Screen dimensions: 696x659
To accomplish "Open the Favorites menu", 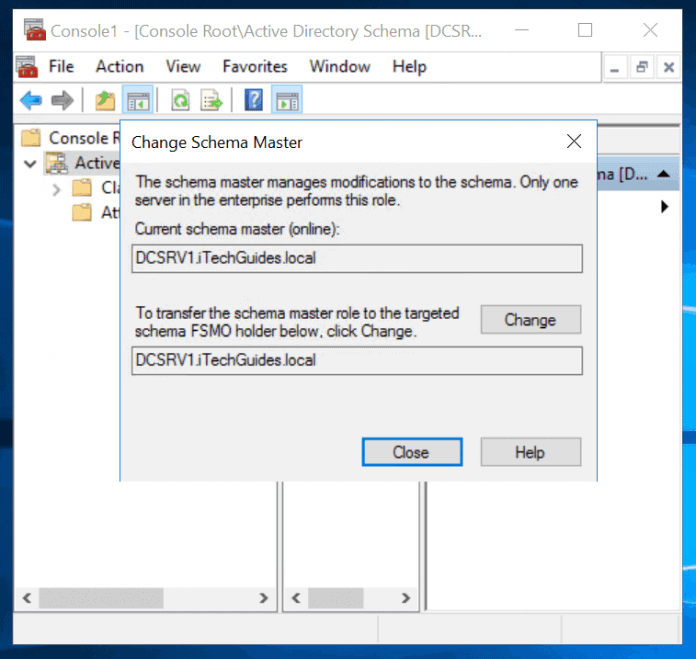I will click(255, 67).
